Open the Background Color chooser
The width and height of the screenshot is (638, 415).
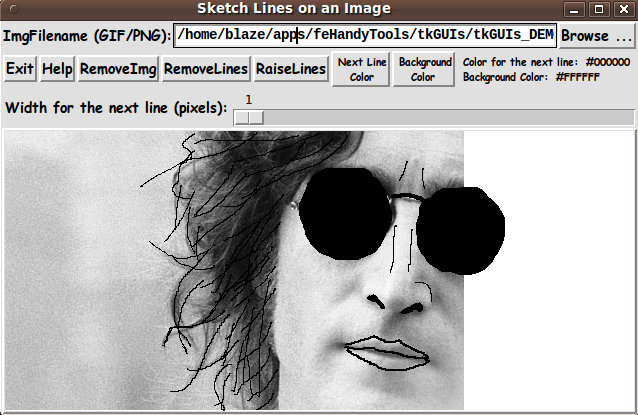click(x=424, y=69)
